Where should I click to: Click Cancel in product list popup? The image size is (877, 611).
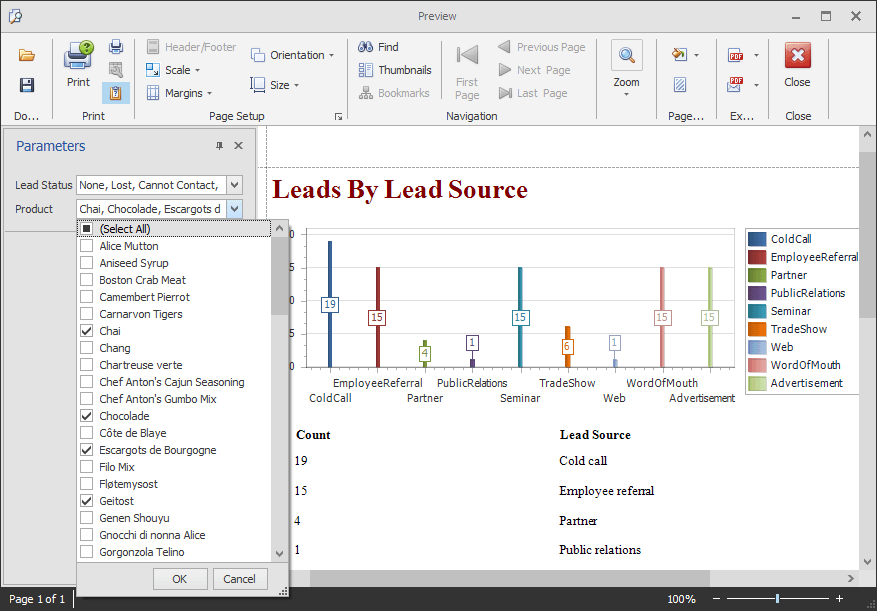(239, 579)
